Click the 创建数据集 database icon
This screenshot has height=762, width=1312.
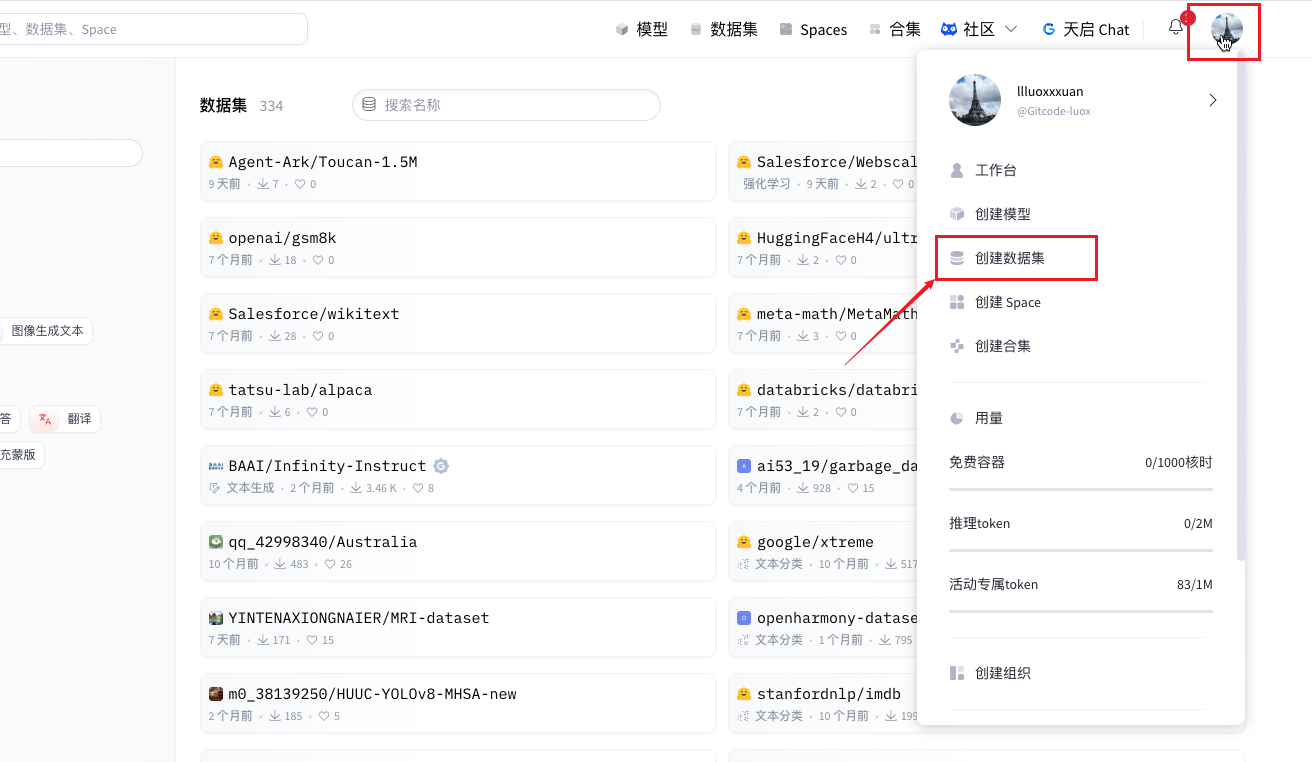[x=957, y=258]
